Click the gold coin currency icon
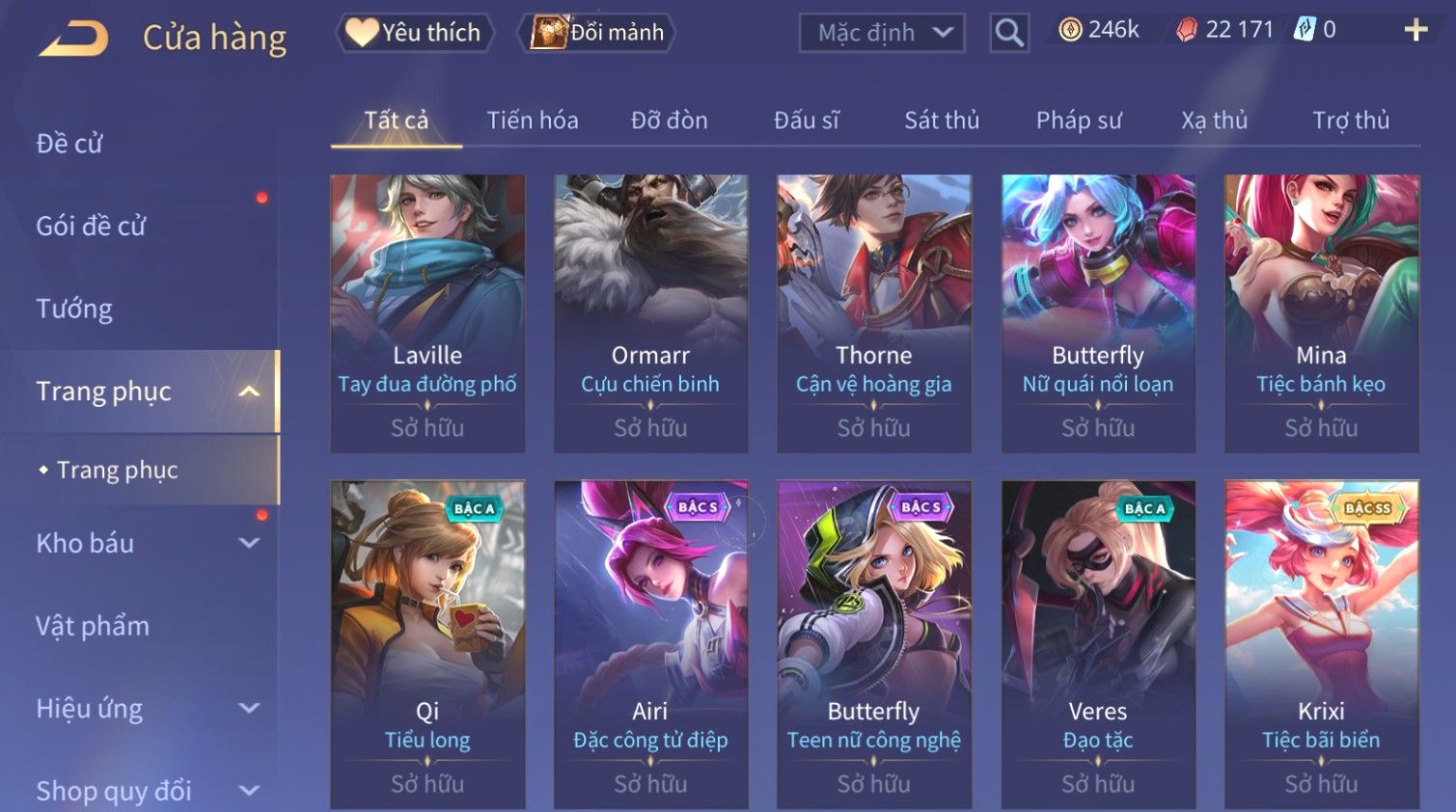Viewport: 1456px width, 812px height. coord(1070,31)
